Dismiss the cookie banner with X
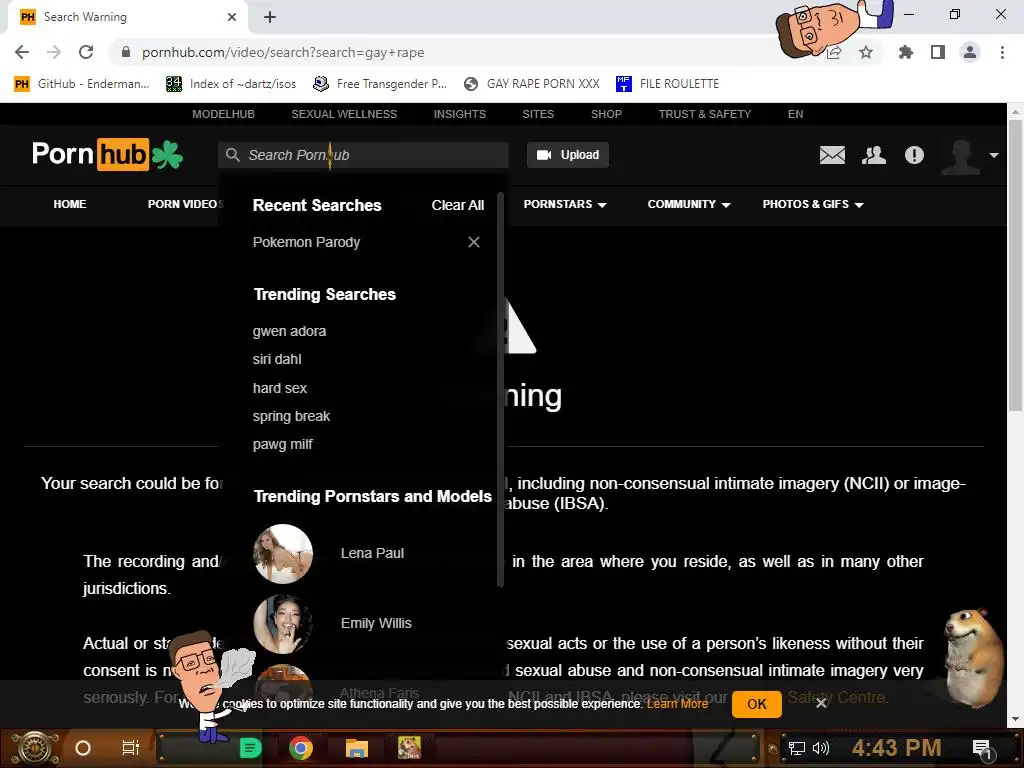Viewport: 1024px width, 768px height. point(822,703)
